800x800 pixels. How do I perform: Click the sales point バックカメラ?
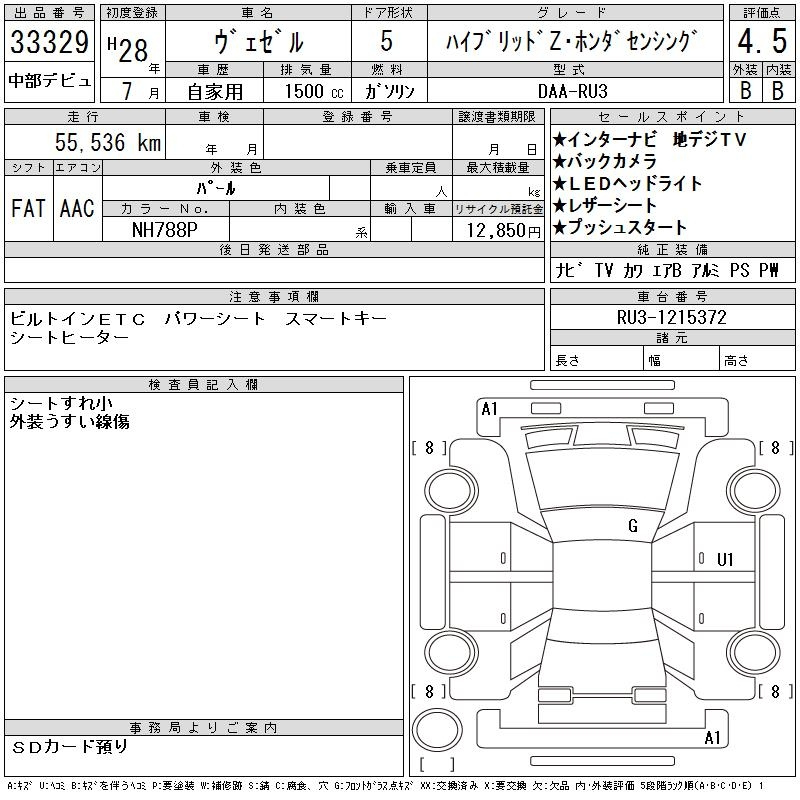tap(605, 161)
